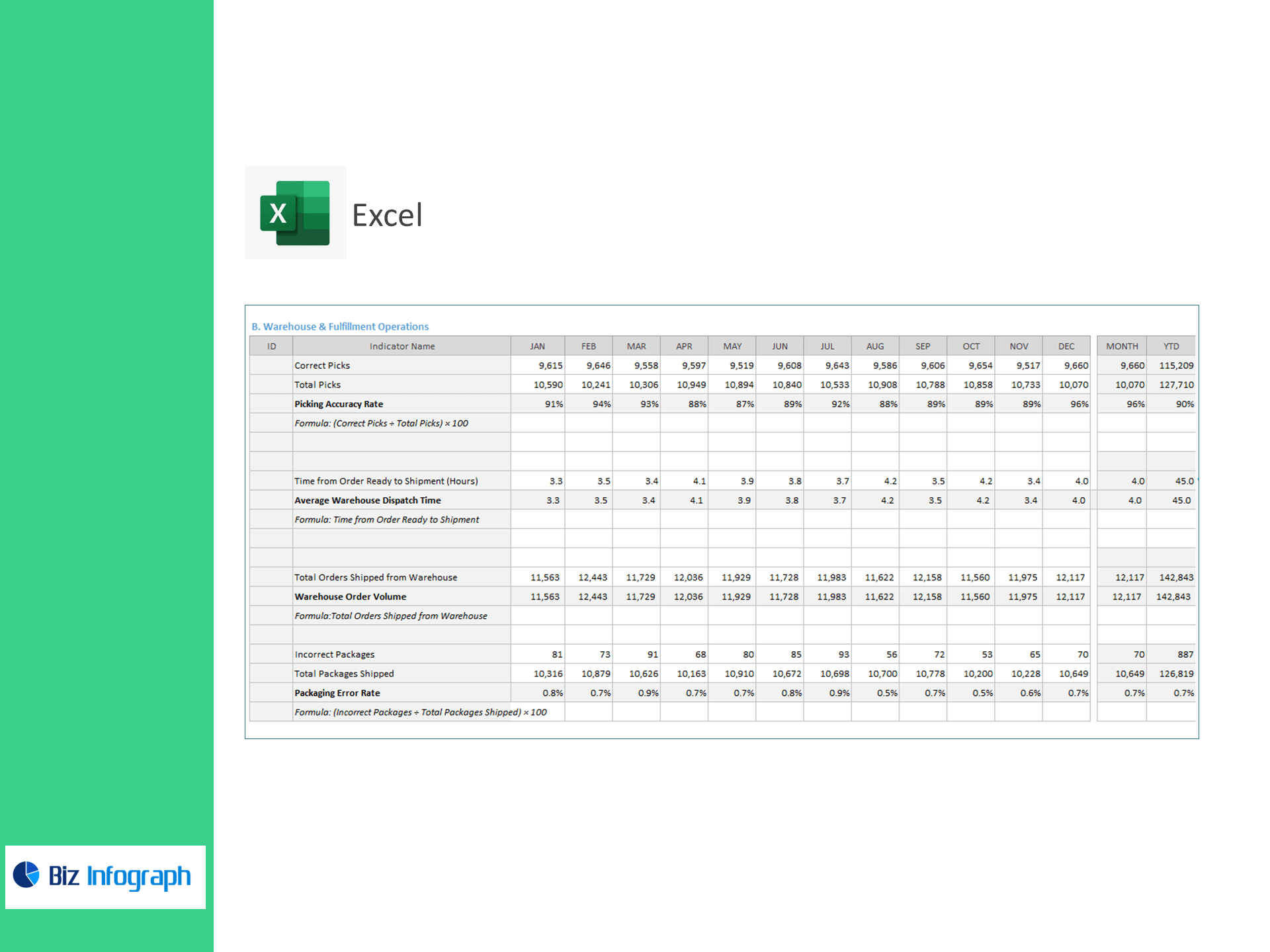The width and height of the screenshot is (1270, 952).
Task: Click the Excel application icon
Action: 295,213
